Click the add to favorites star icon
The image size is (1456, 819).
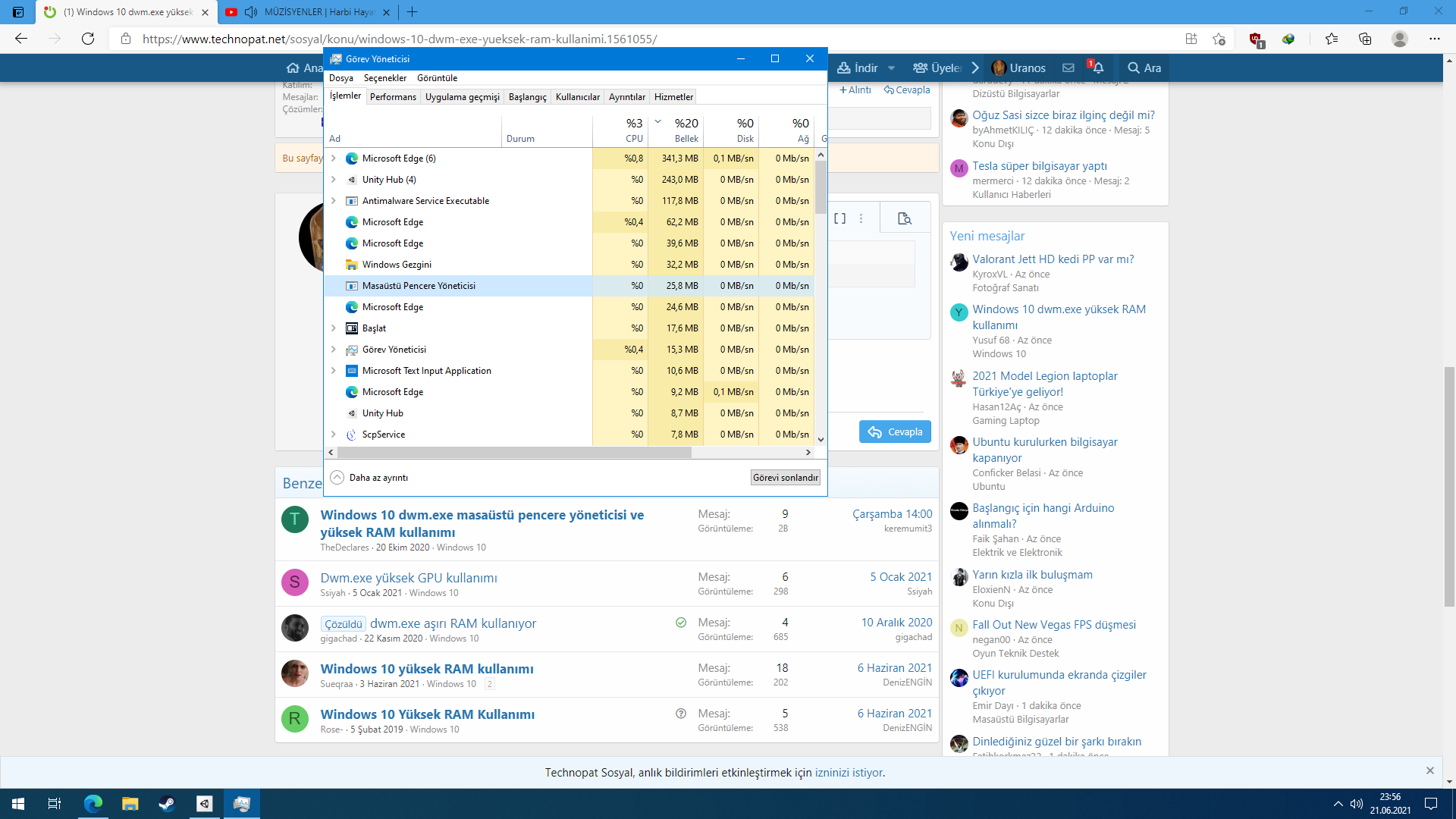tap(1219, 39)
